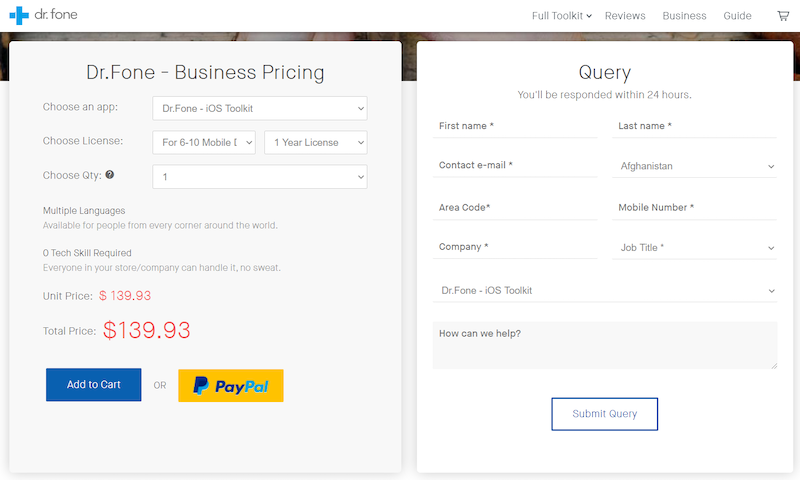Expand the Full Toolkit menu

pyautogui.click(x=562, y=16)
